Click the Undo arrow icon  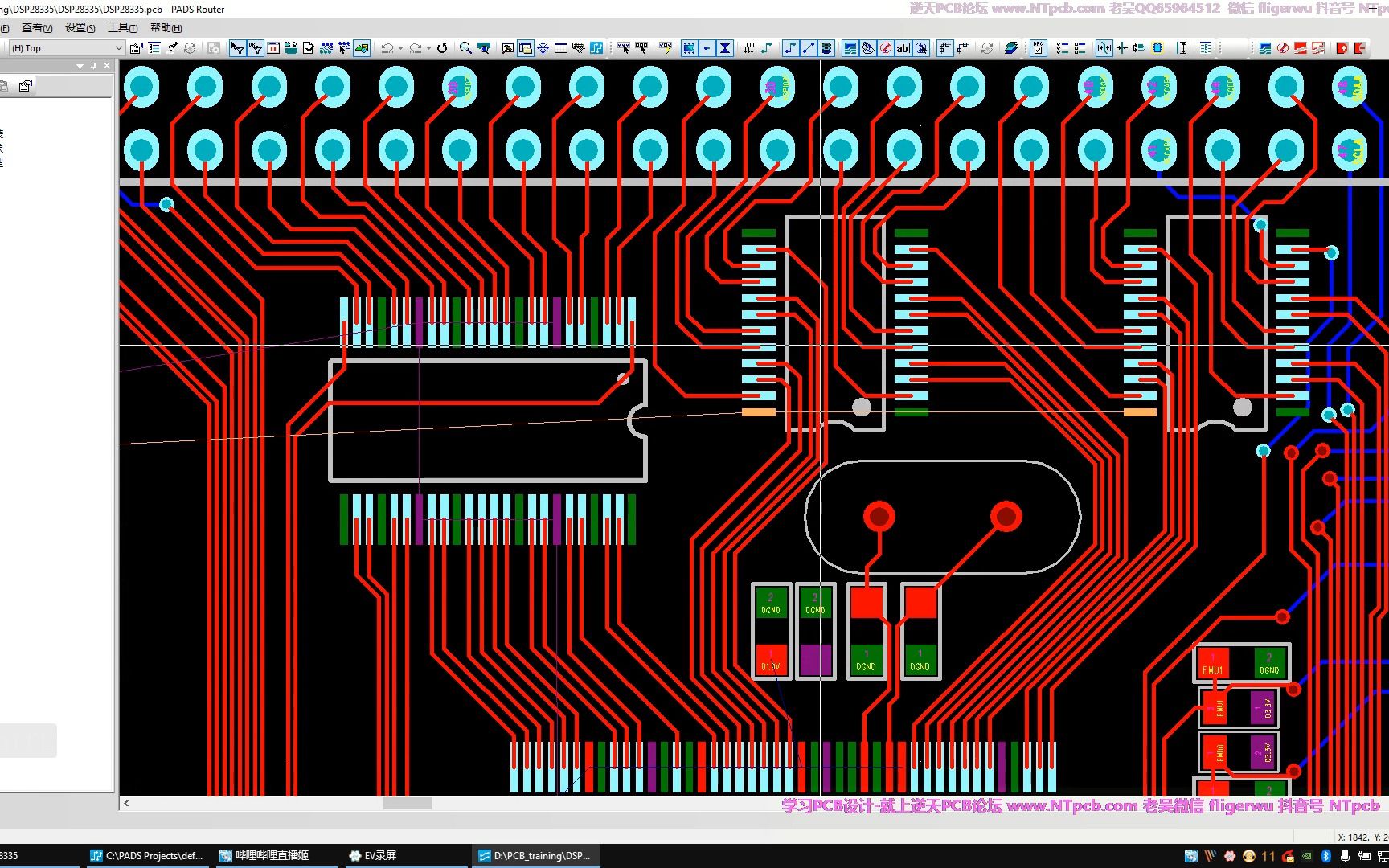click(x=387, y=48)
